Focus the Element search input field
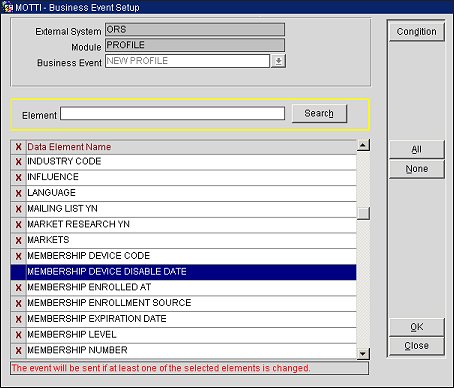Image resolution: width=454 pixels, height=388 pixels. tap(172, 113)
